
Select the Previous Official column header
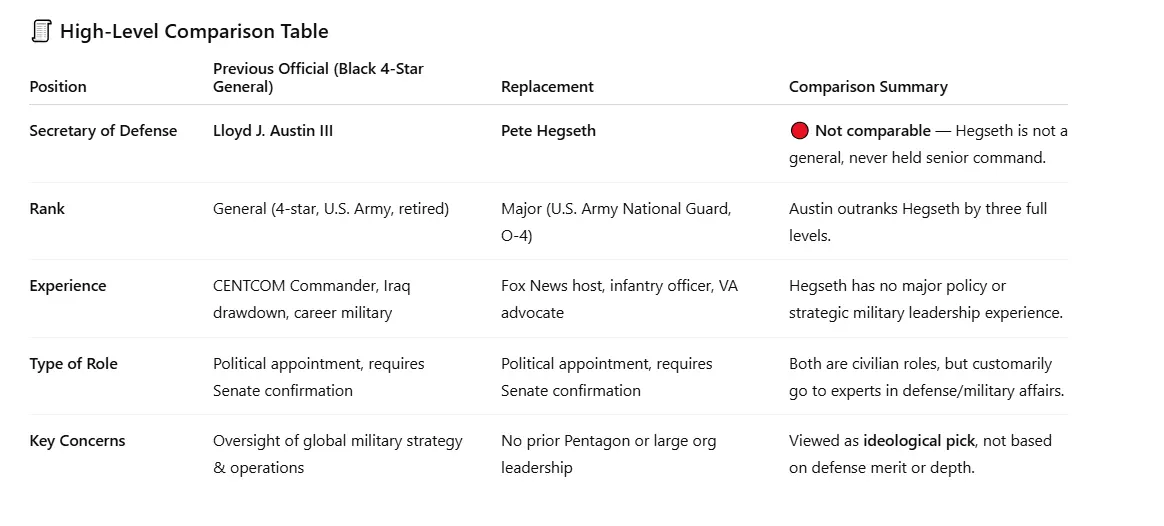click(x=318, y=77)
